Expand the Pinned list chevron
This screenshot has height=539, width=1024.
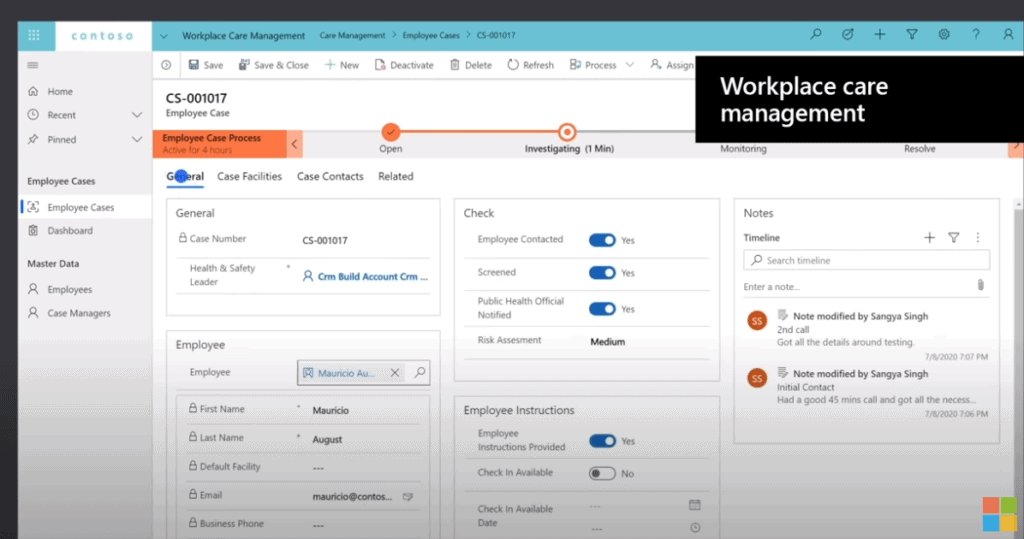[x=136, y=140]
